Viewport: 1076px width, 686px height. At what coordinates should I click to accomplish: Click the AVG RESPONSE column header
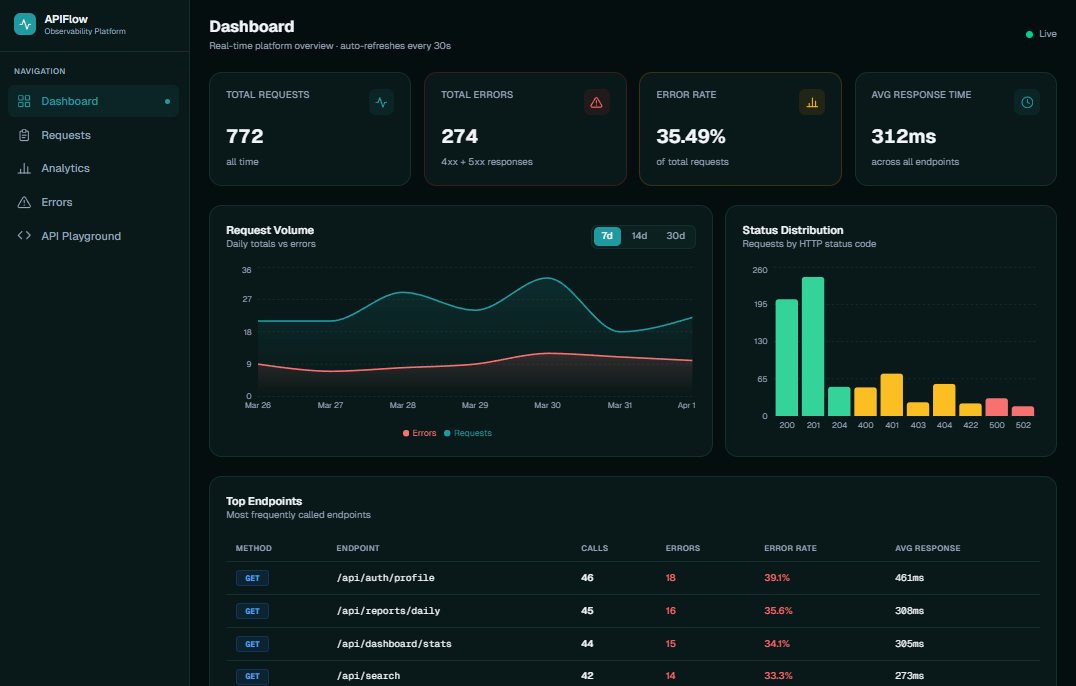[x=928, y=548]
